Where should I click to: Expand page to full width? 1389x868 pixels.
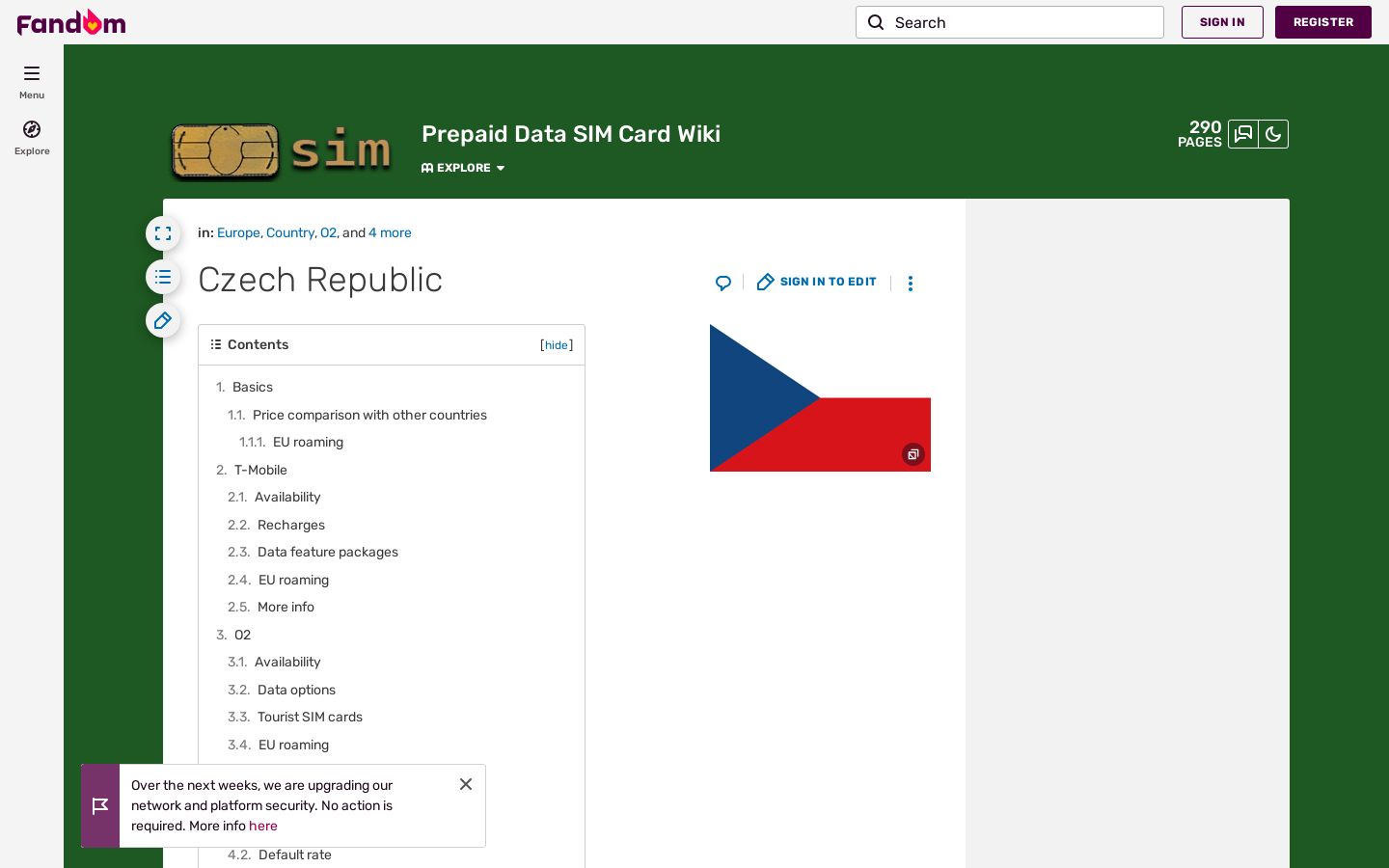163,233
